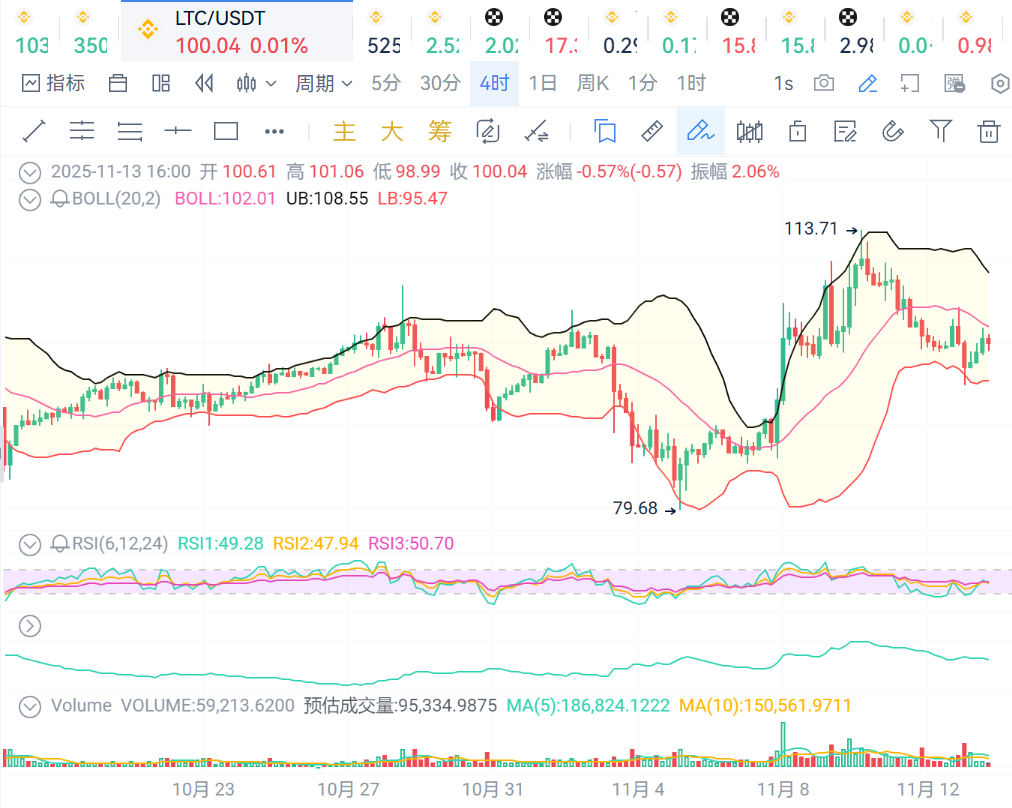Delete drawings with the trash can icon
The width and height of the screenshot is (1012, 808).
(x=988, y=131)
